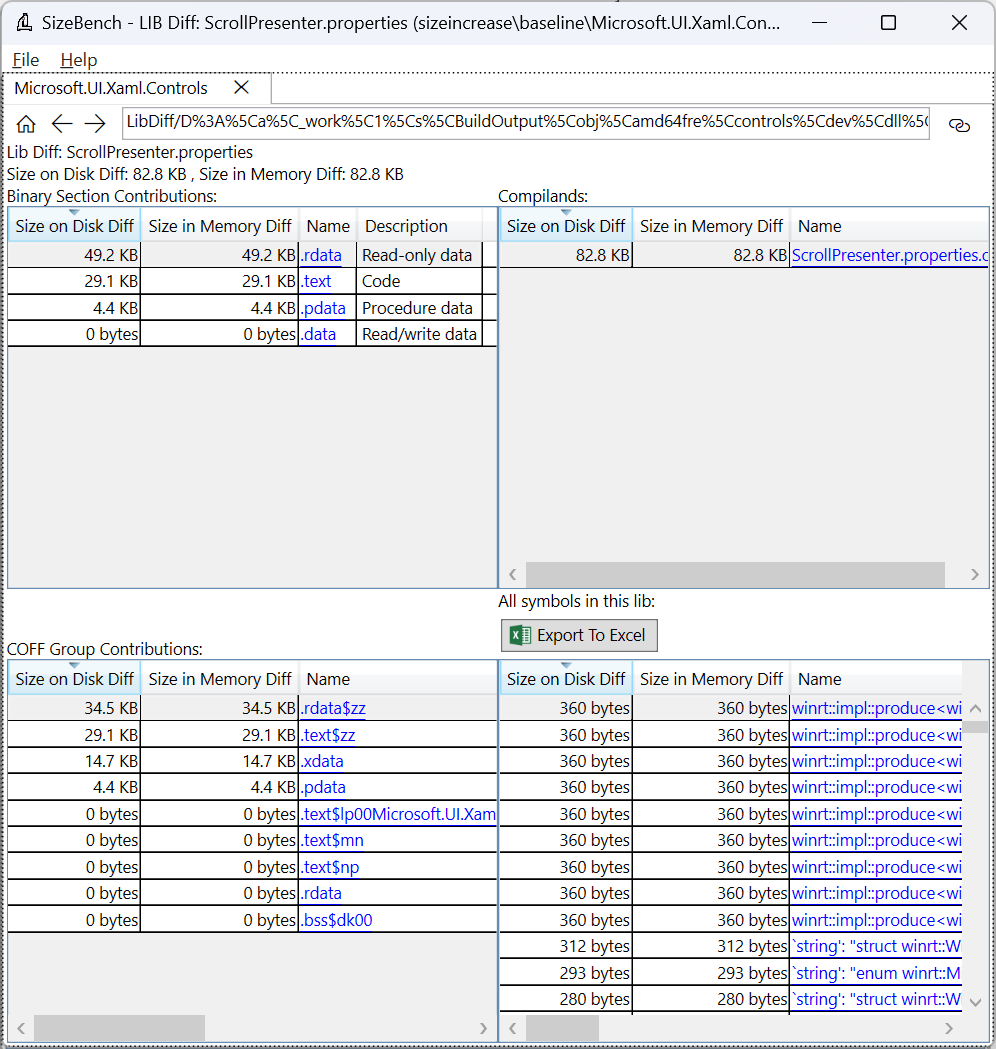Sort Binary Sections by Name column
Image resolution: width=996 pixels, height=1049 pixels.
tap(328, 225)
